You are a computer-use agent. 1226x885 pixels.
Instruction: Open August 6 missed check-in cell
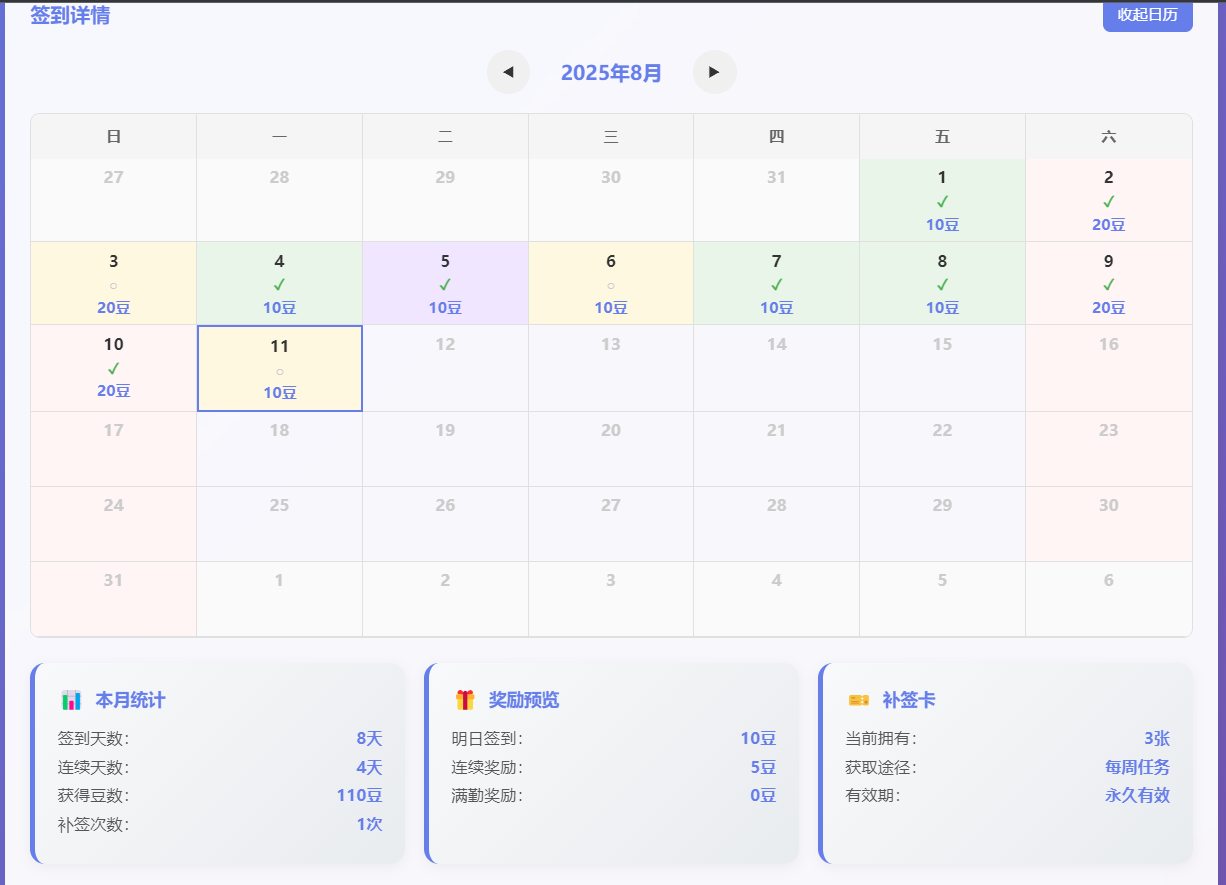611,283
